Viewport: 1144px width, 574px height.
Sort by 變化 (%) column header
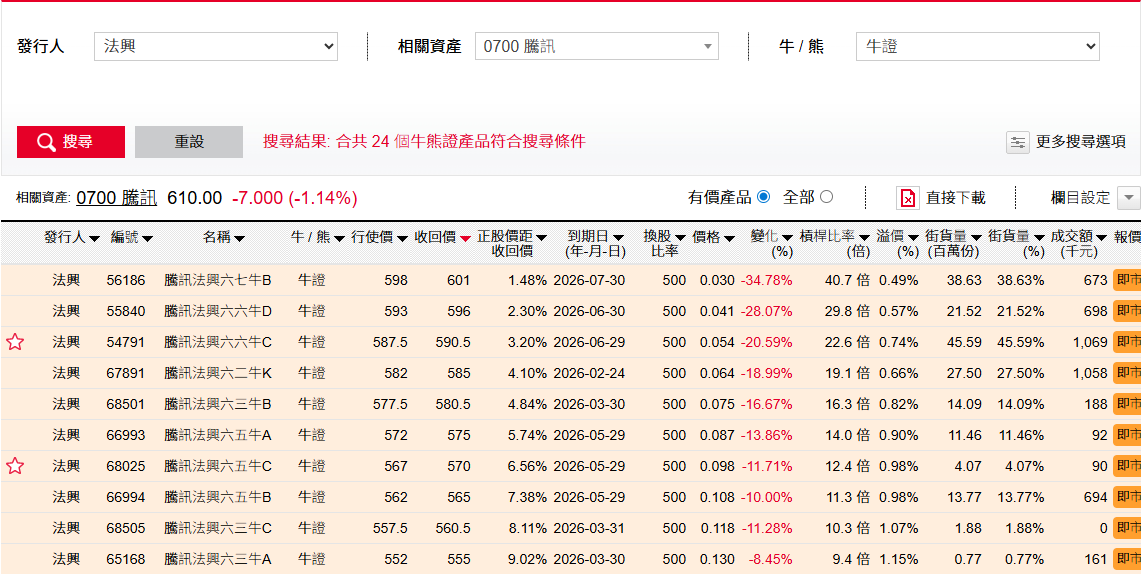pyautogui.click(x=772, y=244)
